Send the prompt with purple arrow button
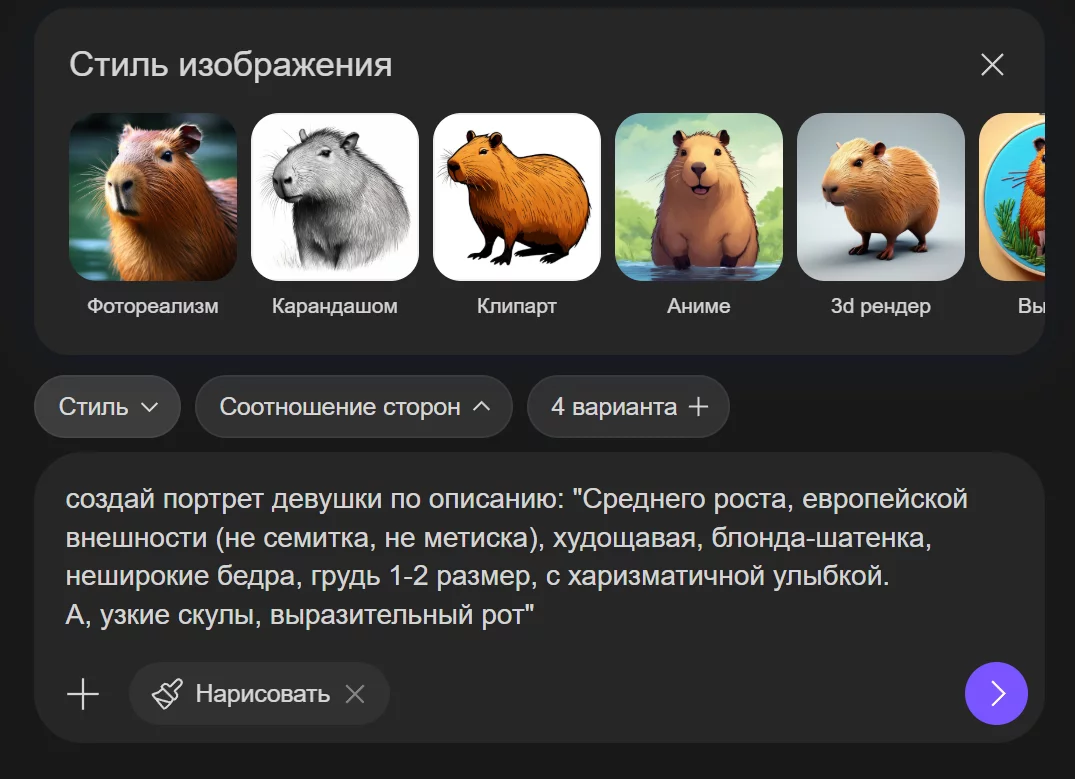1075x779 pixels. [x=996, y=693]
